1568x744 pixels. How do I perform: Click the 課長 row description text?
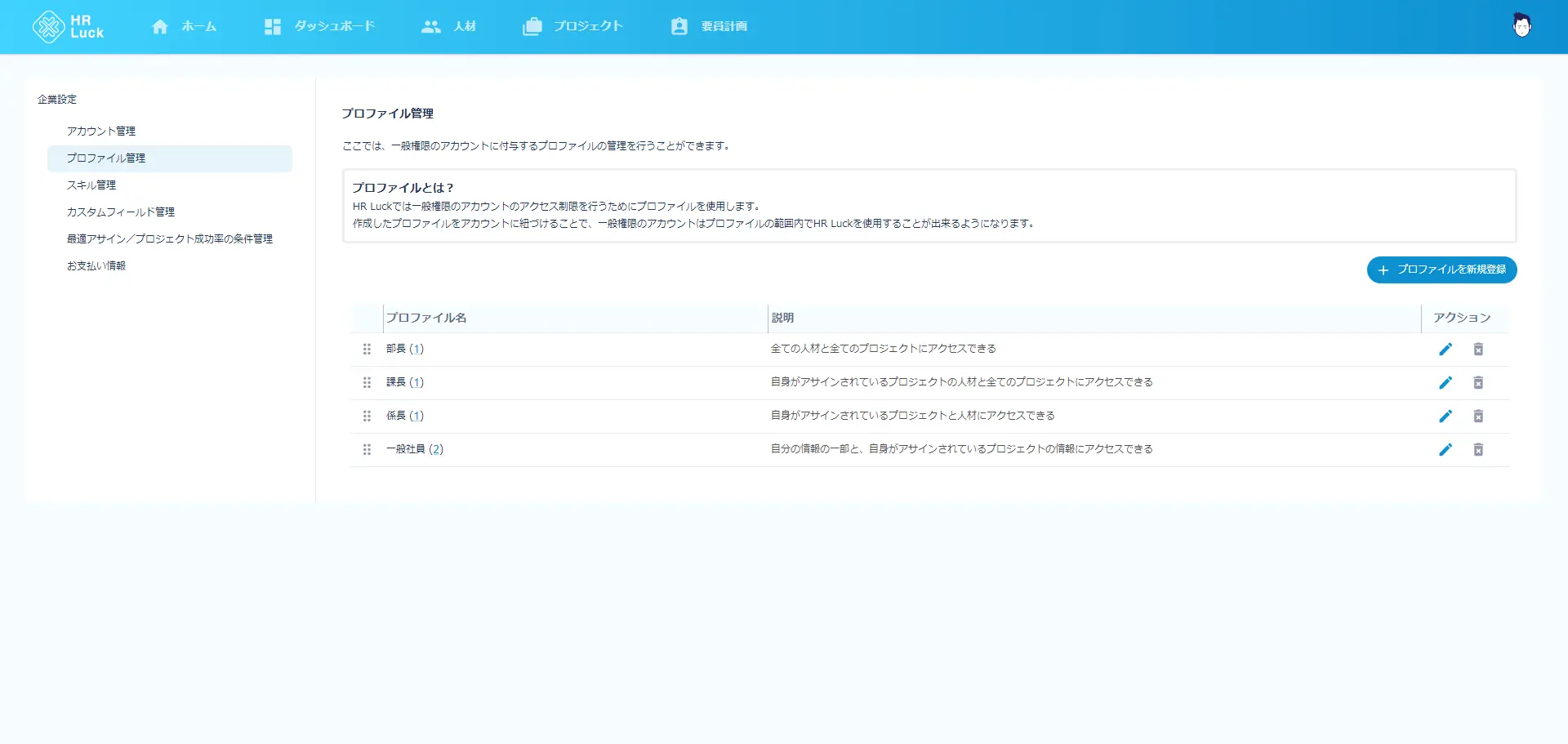click(962, 382)
